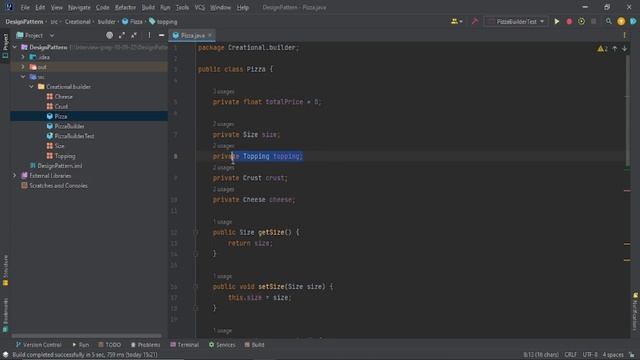The height and width of the screenshot is (360, 640).
Task: Click the CRLF line separator indicator
Action: pos(570,355)
